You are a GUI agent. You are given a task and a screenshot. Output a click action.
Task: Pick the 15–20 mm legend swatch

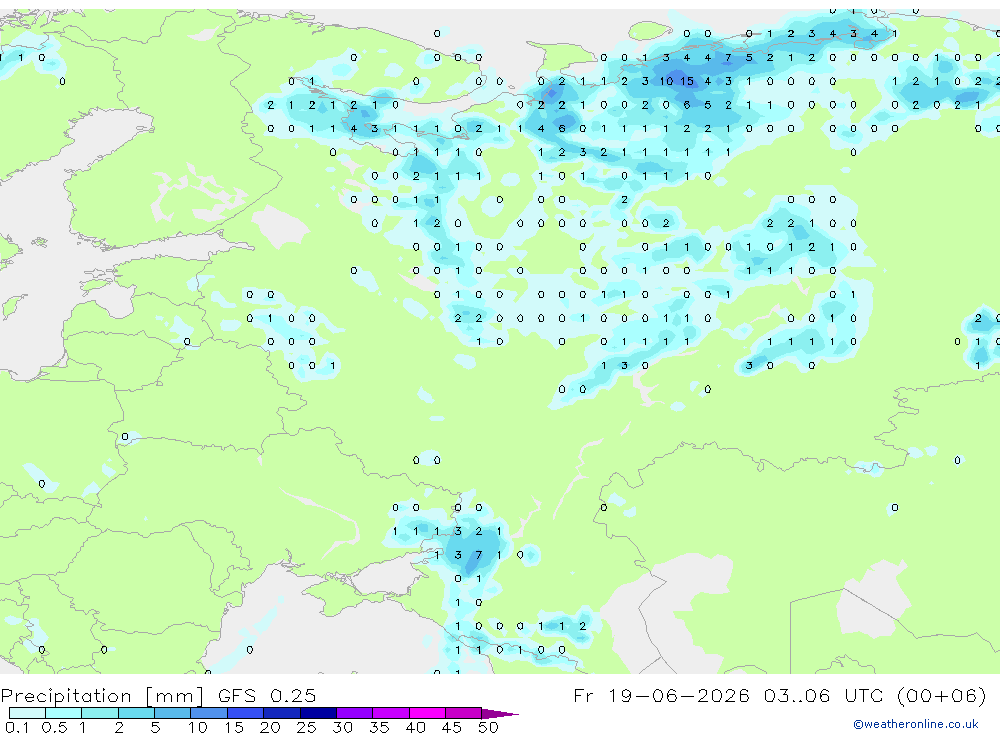point(246,713)
